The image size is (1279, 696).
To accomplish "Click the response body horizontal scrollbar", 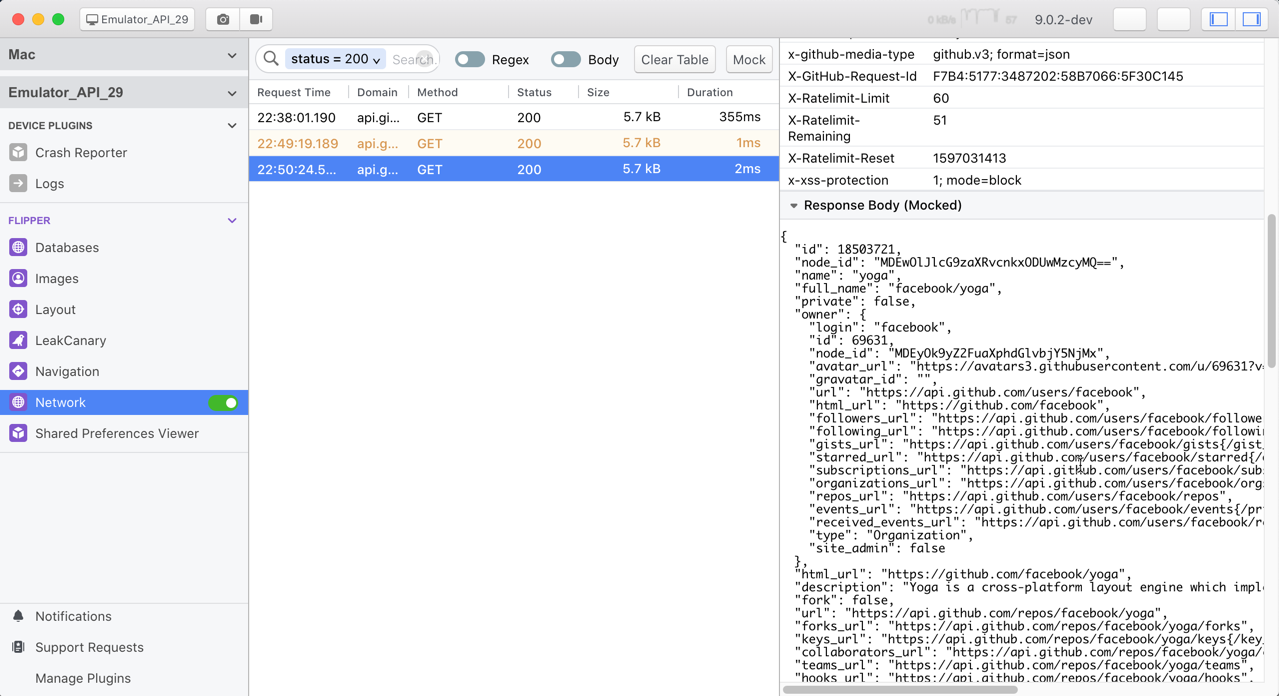I will 900,689.
